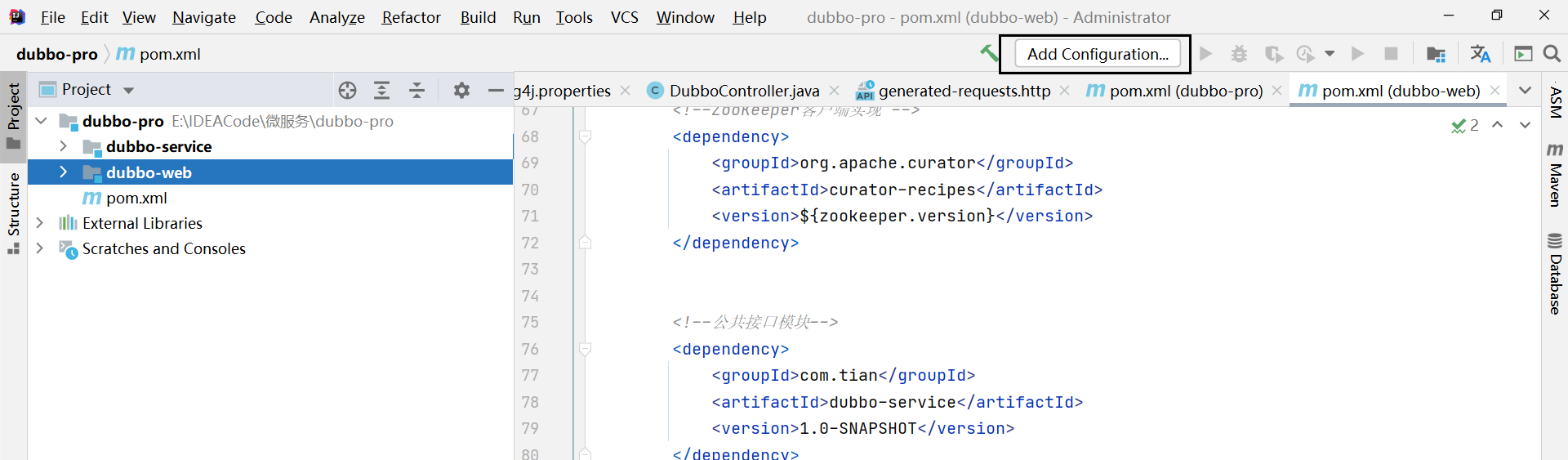Screen dimensions: 1568x460
Task: Close the pom.xml (dubbo-web) tab
Action: pyautogui.click(x=1494, y=91)
